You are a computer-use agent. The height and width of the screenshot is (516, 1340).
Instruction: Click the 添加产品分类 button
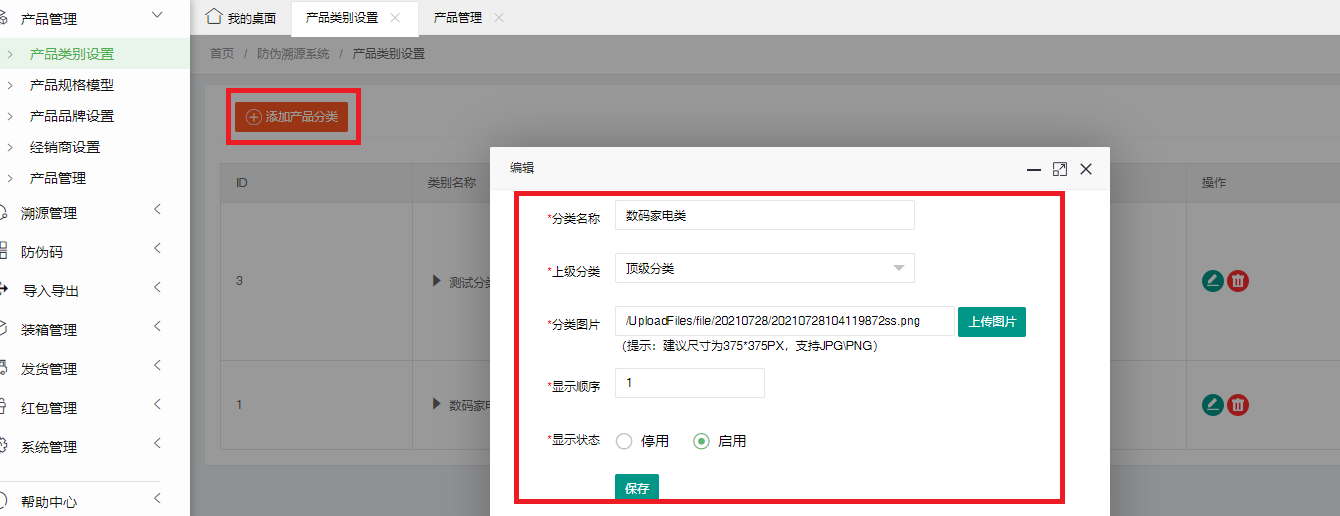[x=292, y=117]
